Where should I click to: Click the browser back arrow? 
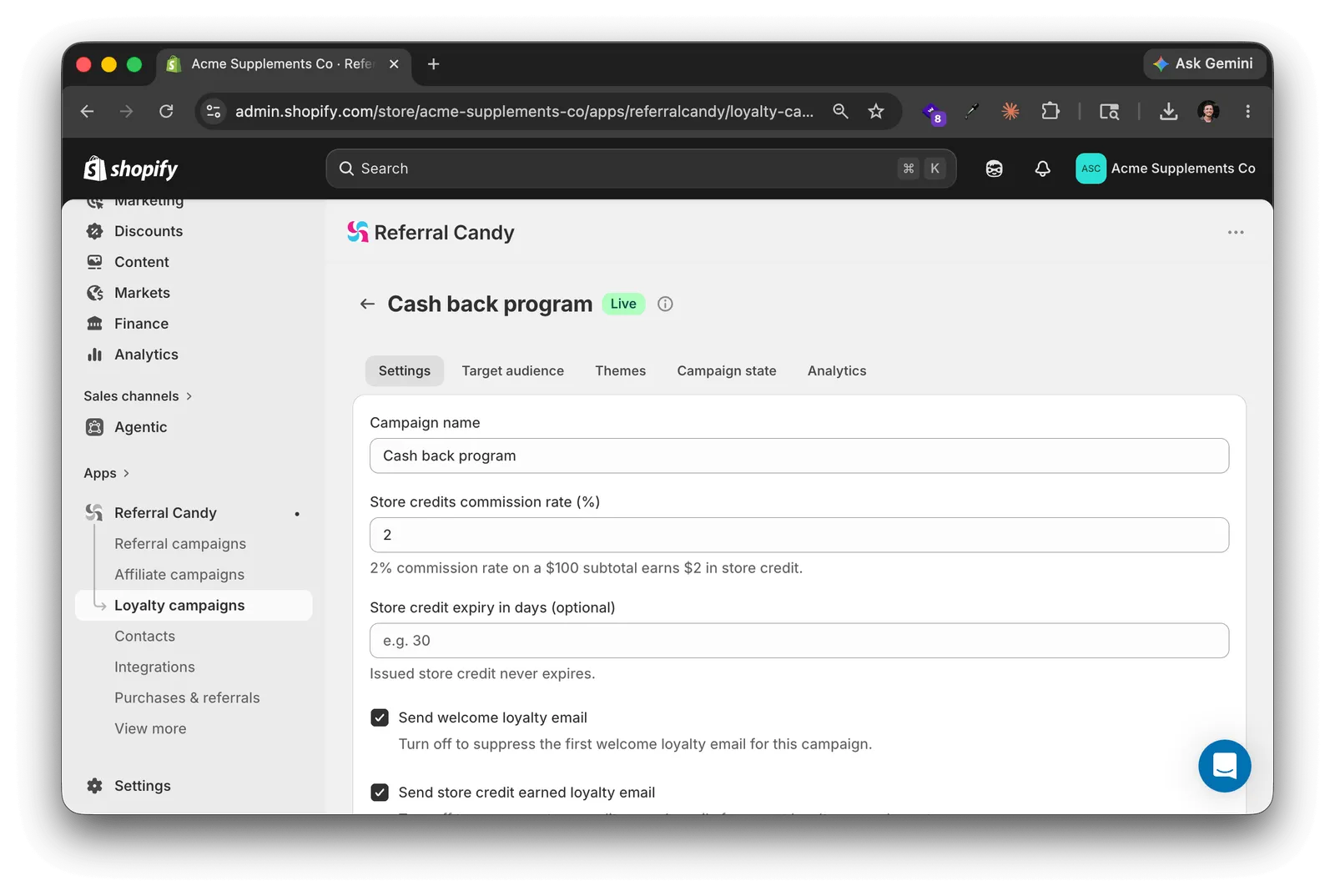point(88,111)
